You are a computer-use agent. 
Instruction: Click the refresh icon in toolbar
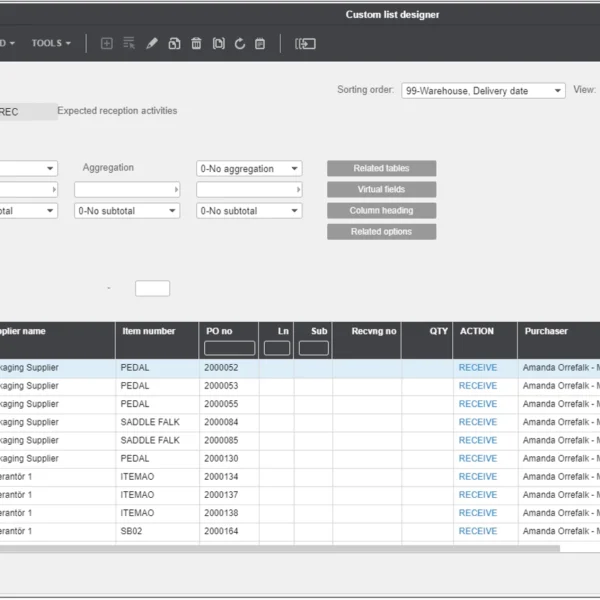coord(240,44)
